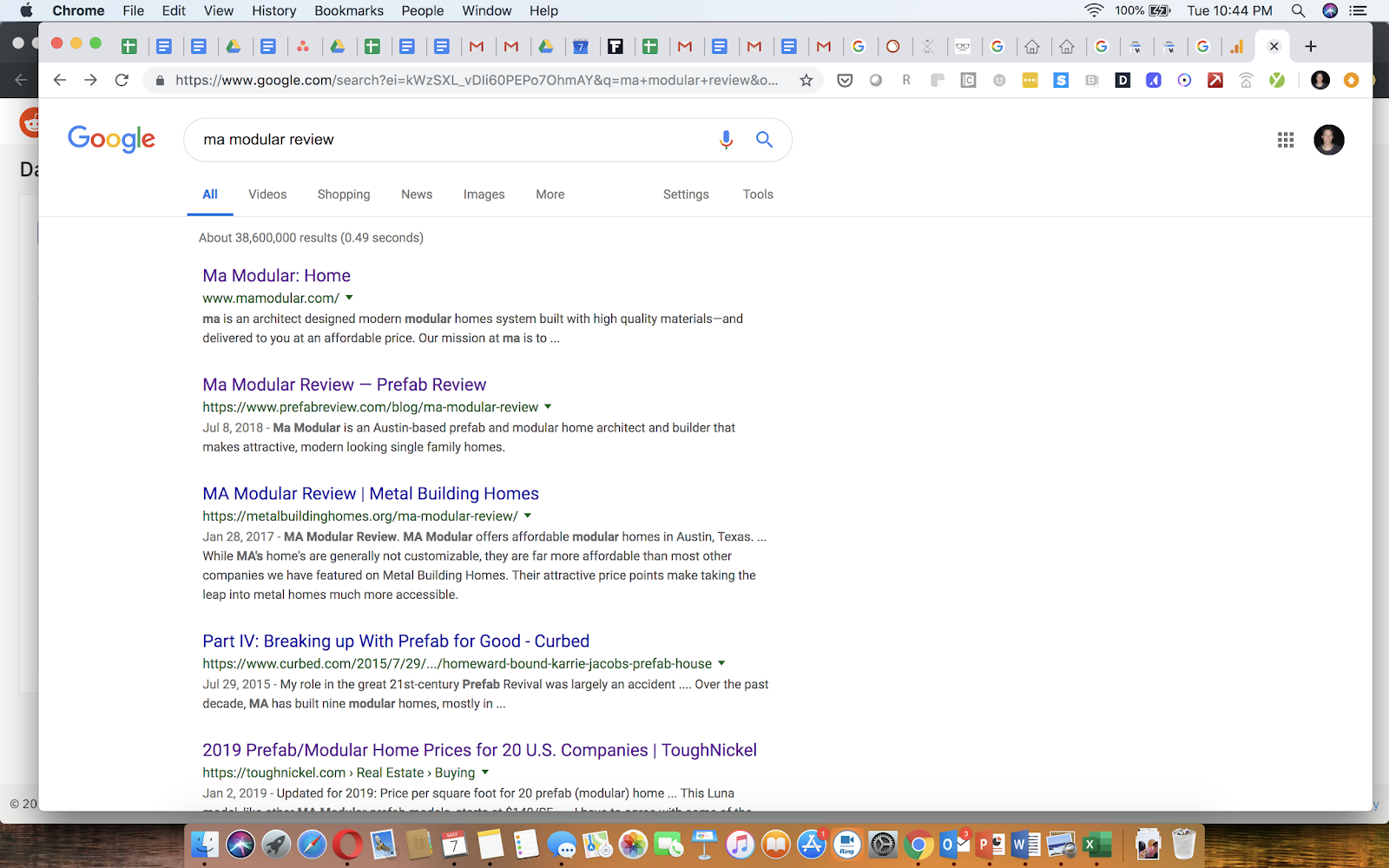Click the Google logo
Viewport: 1389px width, 868px height.
coord(111,139)
